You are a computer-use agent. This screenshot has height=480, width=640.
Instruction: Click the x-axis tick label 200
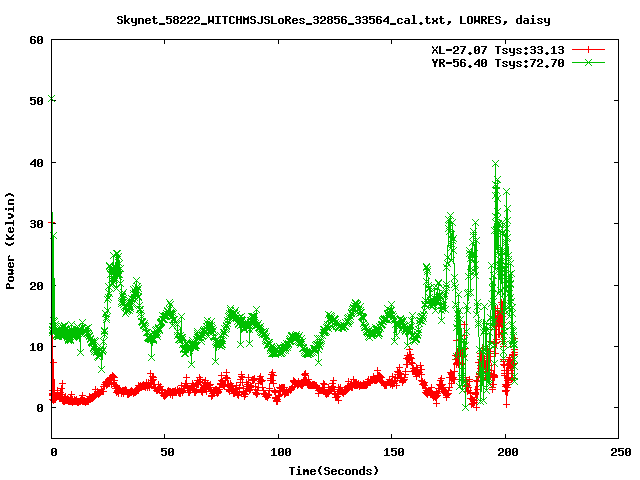tap(507, 452)
